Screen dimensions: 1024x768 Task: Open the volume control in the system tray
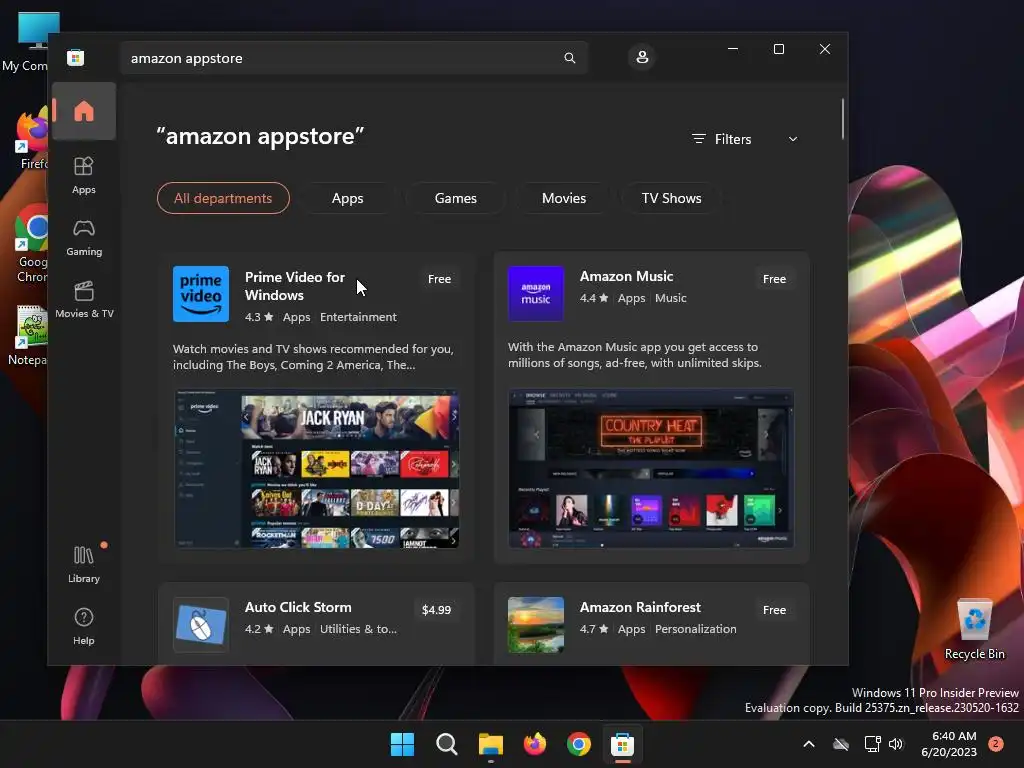pyautogui.click(x=896, y=744)
